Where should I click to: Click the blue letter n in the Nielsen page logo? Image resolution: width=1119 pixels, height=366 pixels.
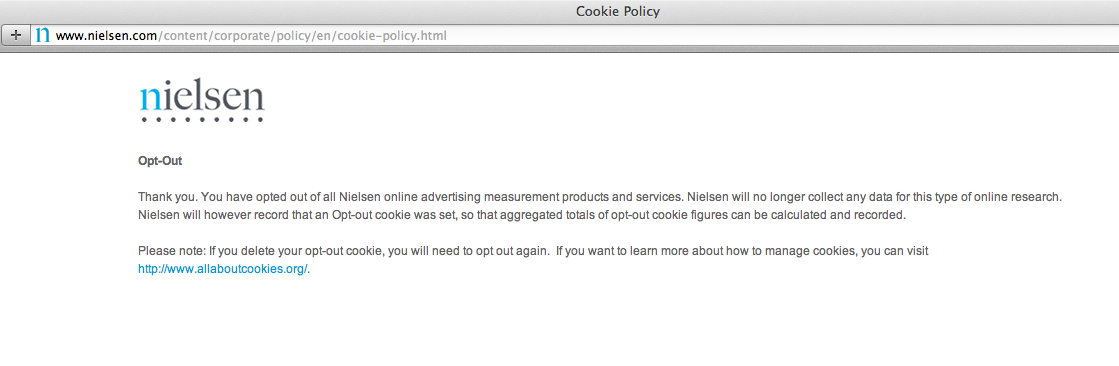(x=149, y=98)
